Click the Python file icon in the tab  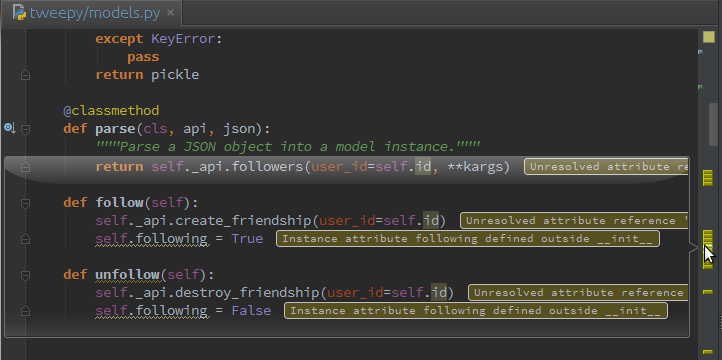(19, 12)
